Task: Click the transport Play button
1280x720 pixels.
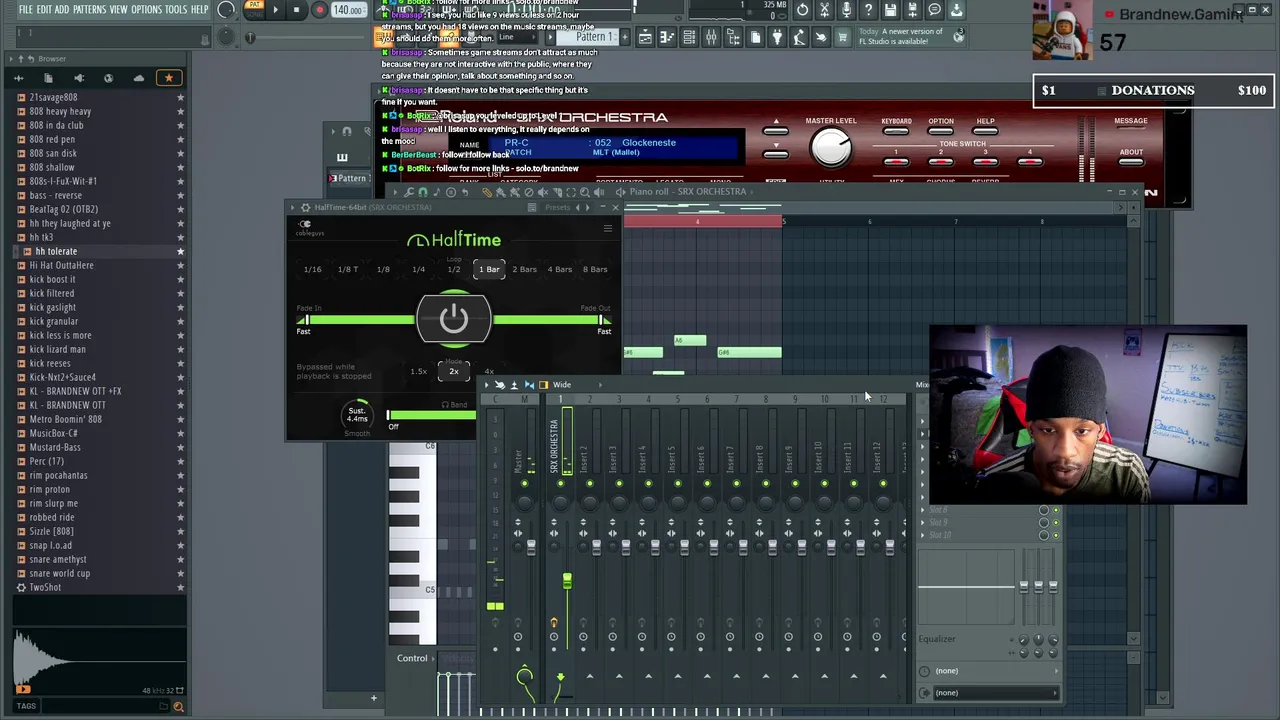Action: [275, 10]
